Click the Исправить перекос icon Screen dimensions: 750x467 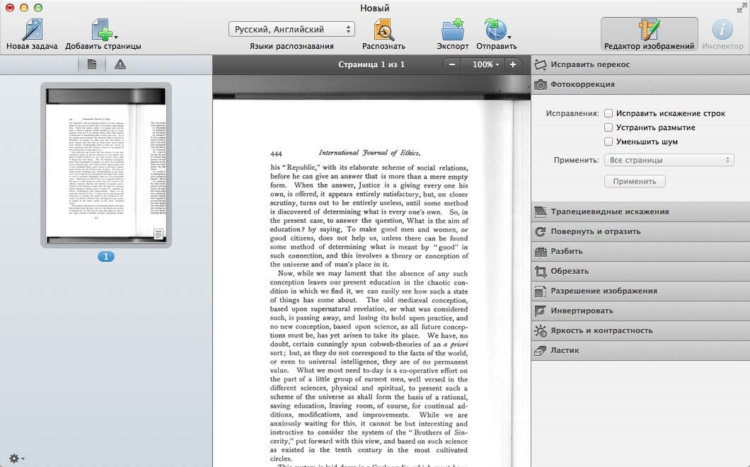click(x=540, y=64)
